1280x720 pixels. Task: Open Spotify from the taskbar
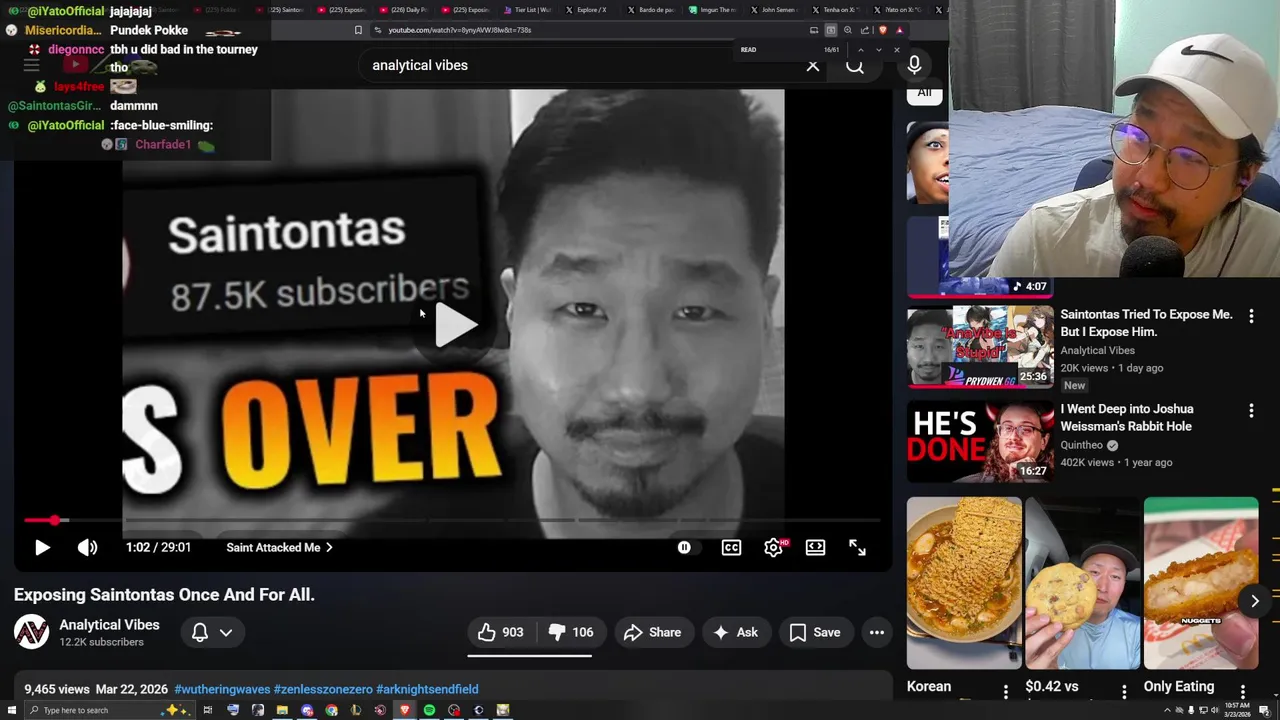[429, 710]
